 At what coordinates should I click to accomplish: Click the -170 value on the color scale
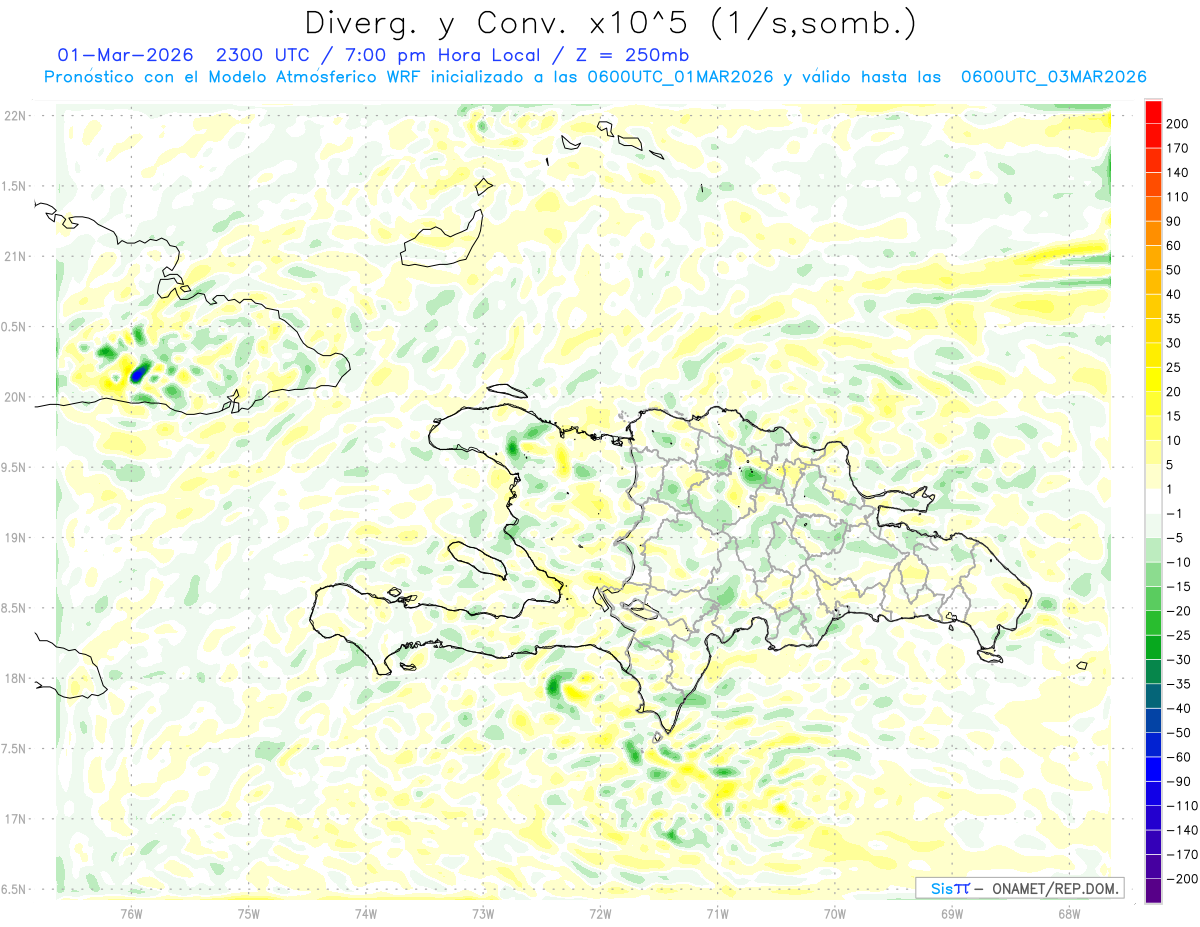coord(1183,855)
